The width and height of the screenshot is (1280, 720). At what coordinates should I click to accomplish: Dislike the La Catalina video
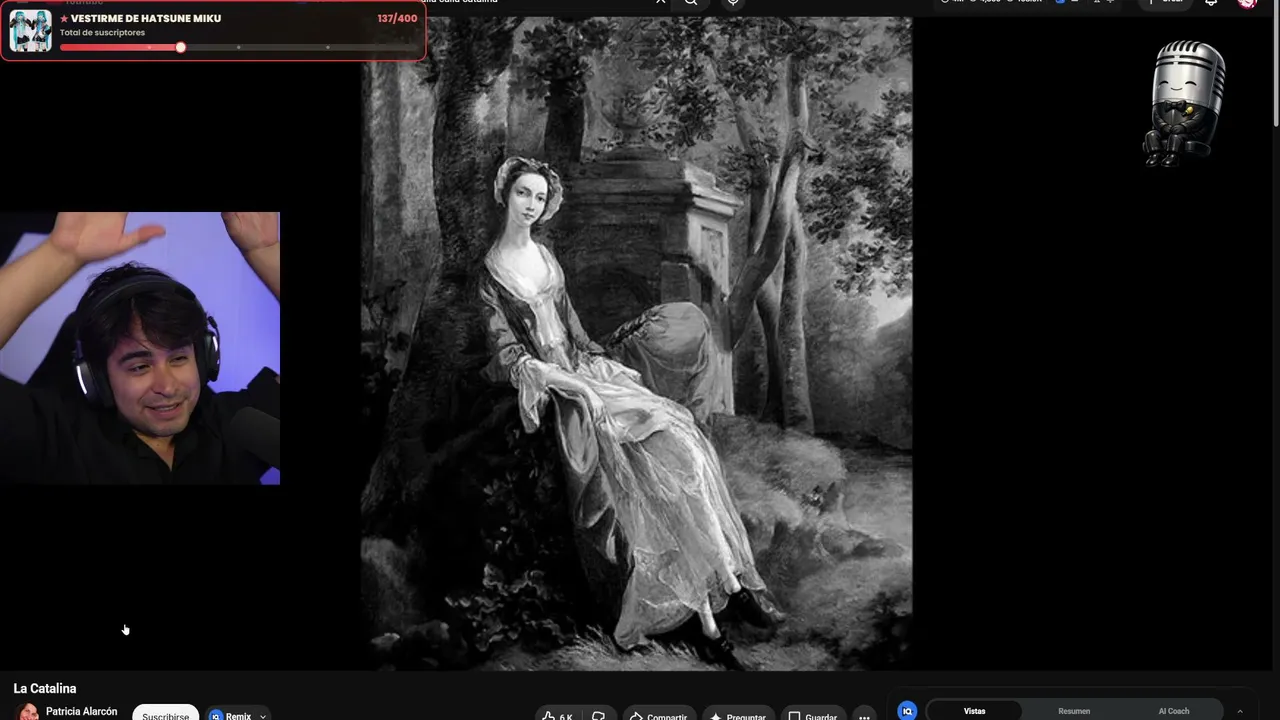[598, 715]
